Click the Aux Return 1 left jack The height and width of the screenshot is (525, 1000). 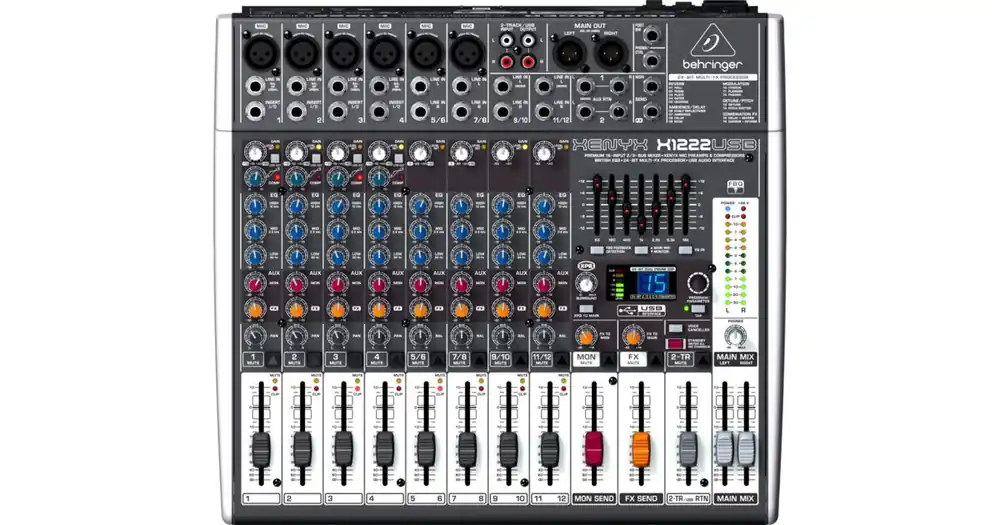tap(584, 86)
